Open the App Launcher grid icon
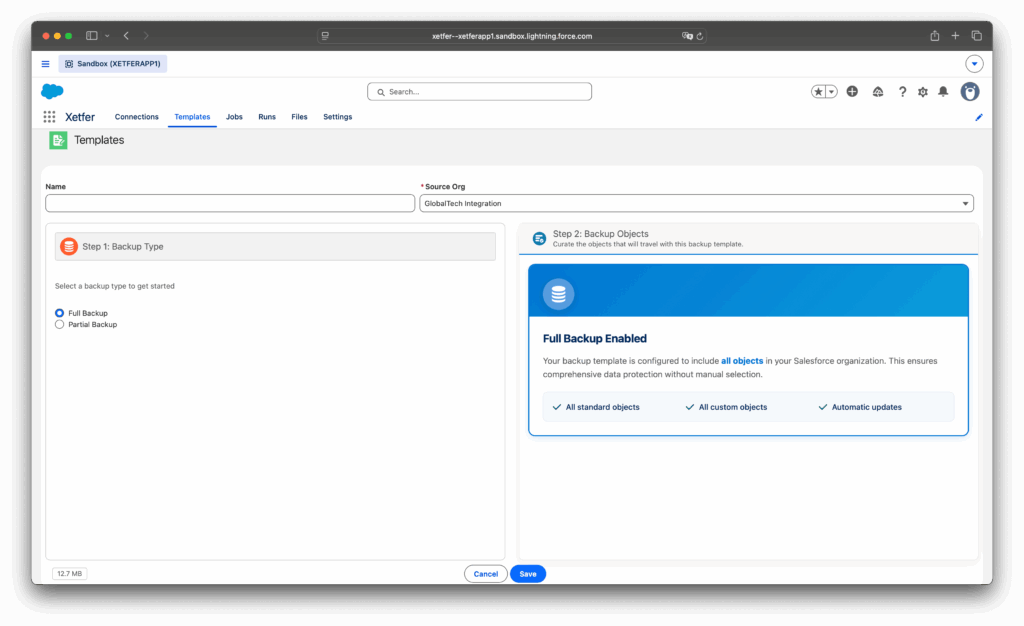The image size is (1024, 626). pyautogui.click(x=49, y=117)
